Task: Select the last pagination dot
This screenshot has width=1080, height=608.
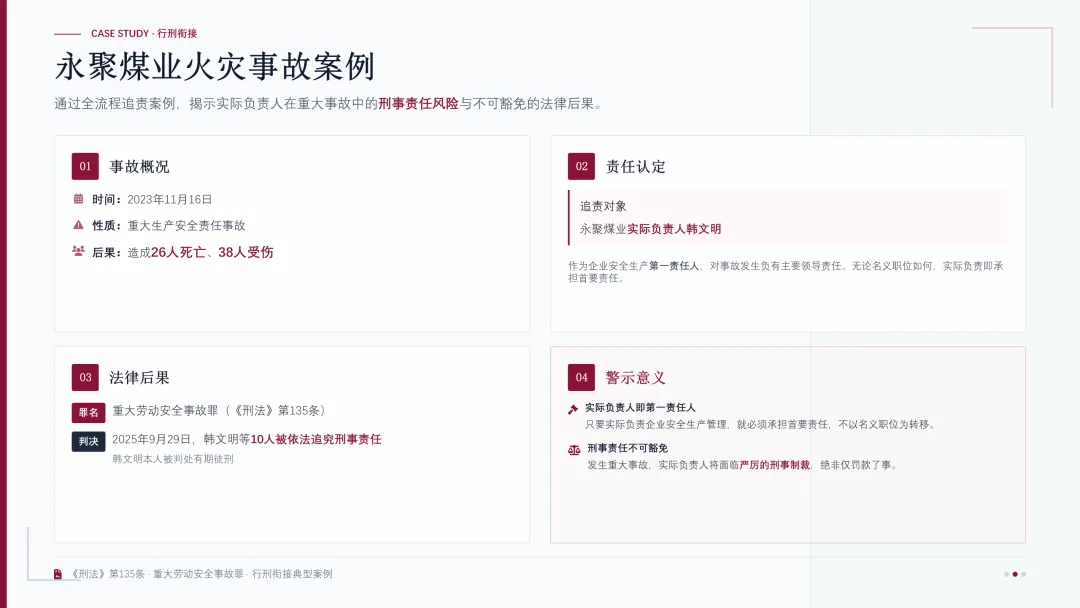Action: click(x=1024, y=574)
